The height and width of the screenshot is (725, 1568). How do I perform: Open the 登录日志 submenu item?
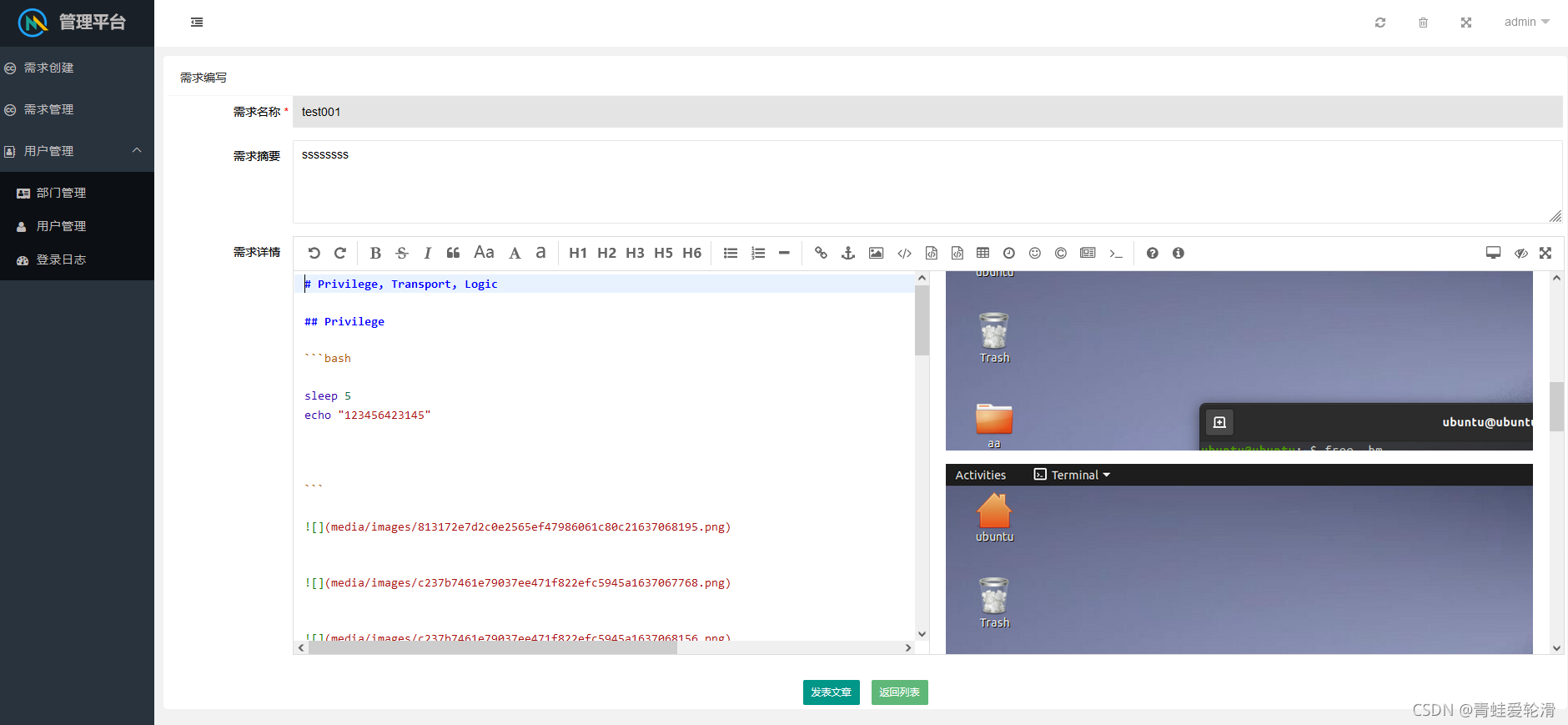(x=77, y=259)
